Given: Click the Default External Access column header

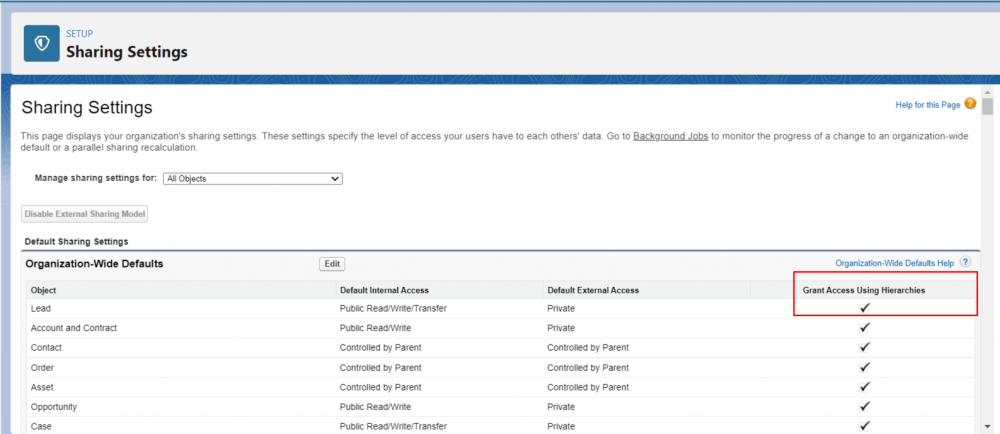Looking at the screenshot, I should coord(592,290).
